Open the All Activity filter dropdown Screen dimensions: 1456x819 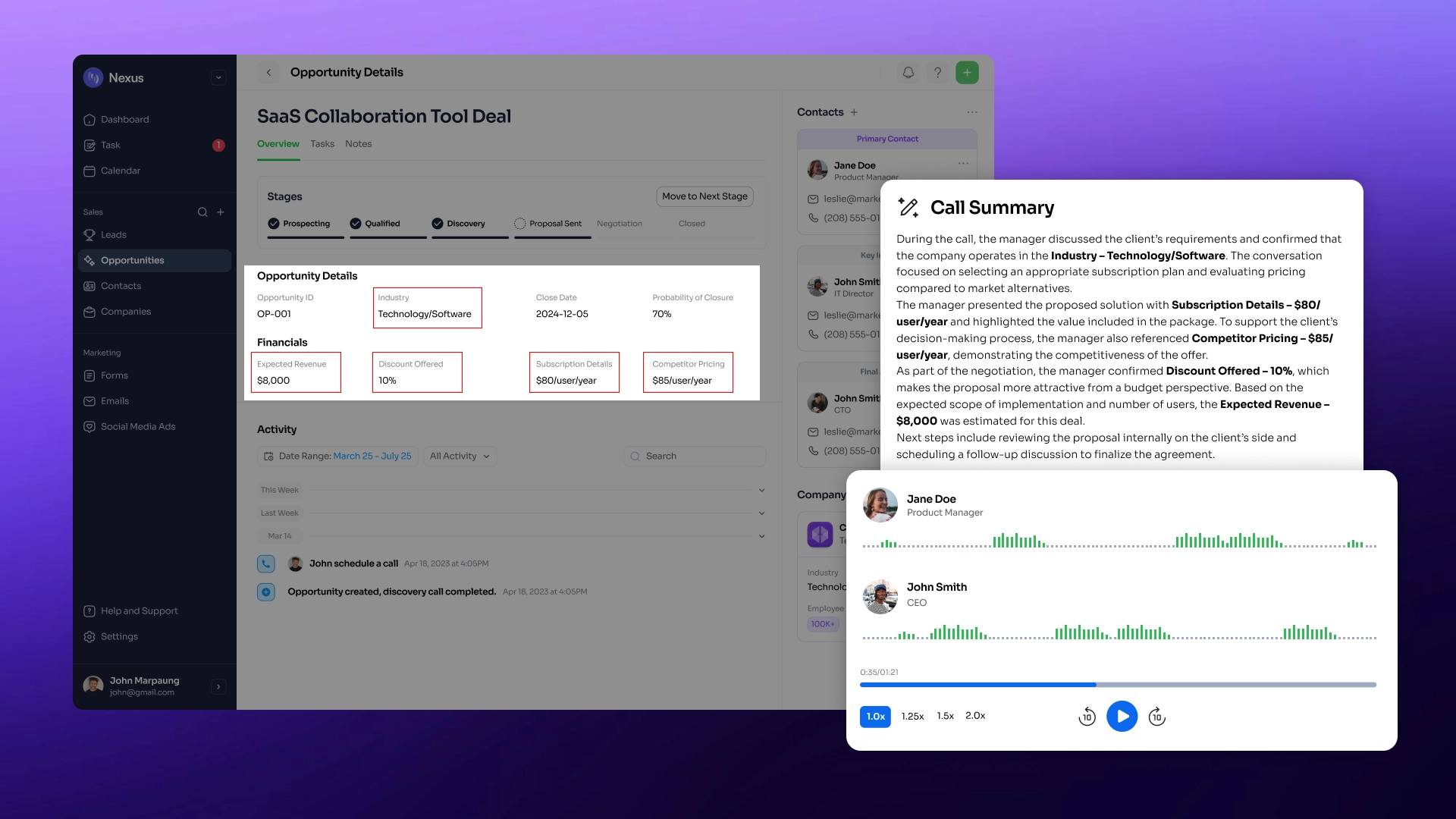460,456
